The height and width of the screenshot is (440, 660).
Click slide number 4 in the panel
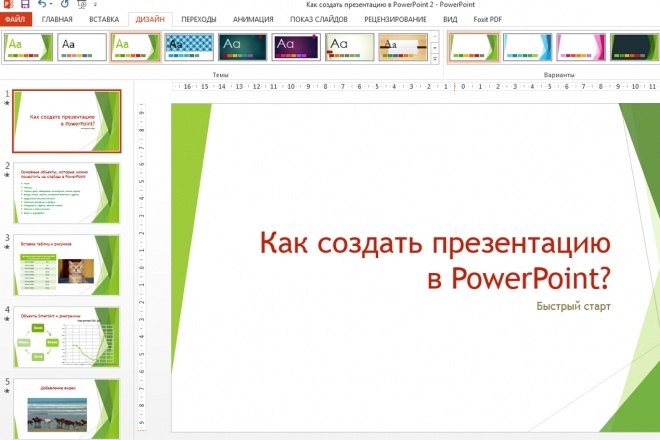[x=7, y=309]
